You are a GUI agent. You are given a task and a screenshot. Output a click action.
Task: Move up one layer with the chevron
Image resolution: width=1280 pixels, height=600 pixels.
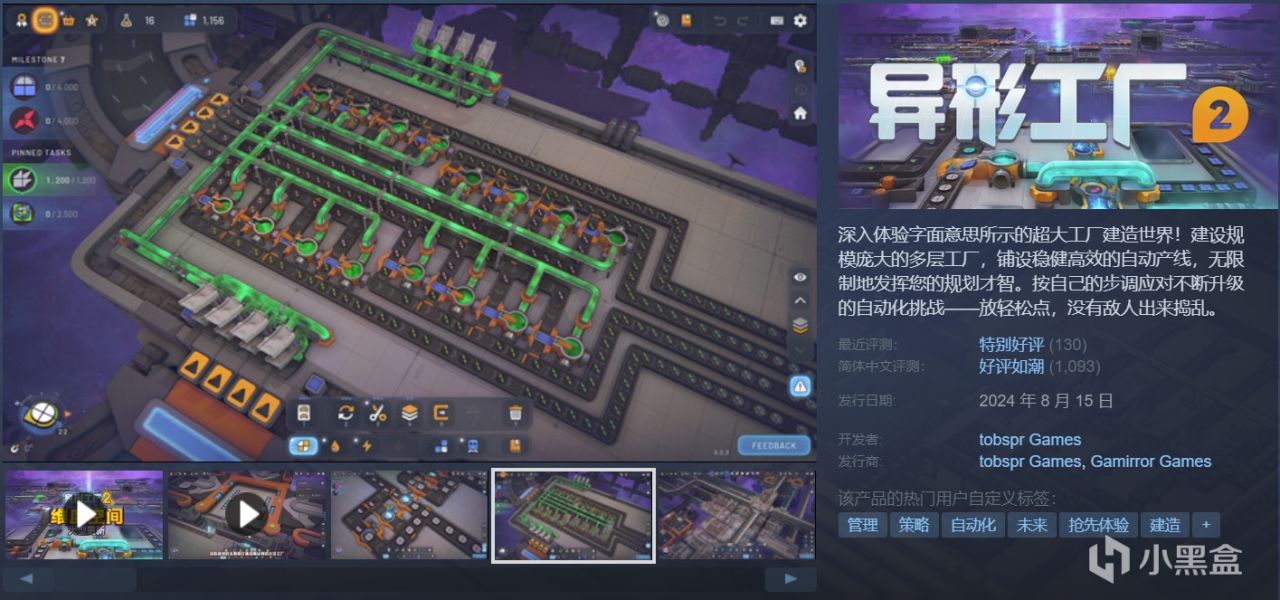click(800, 300)
